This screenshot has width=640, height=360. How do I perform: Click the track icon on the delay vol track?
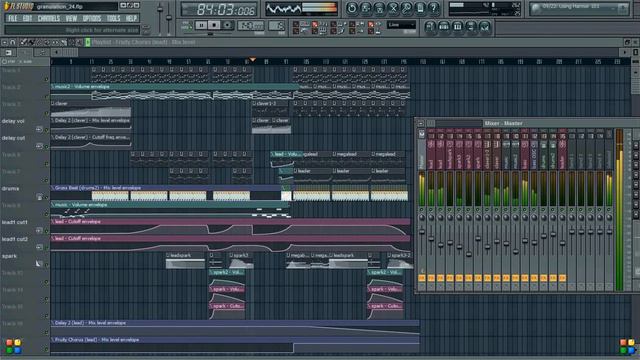[39, 129]
